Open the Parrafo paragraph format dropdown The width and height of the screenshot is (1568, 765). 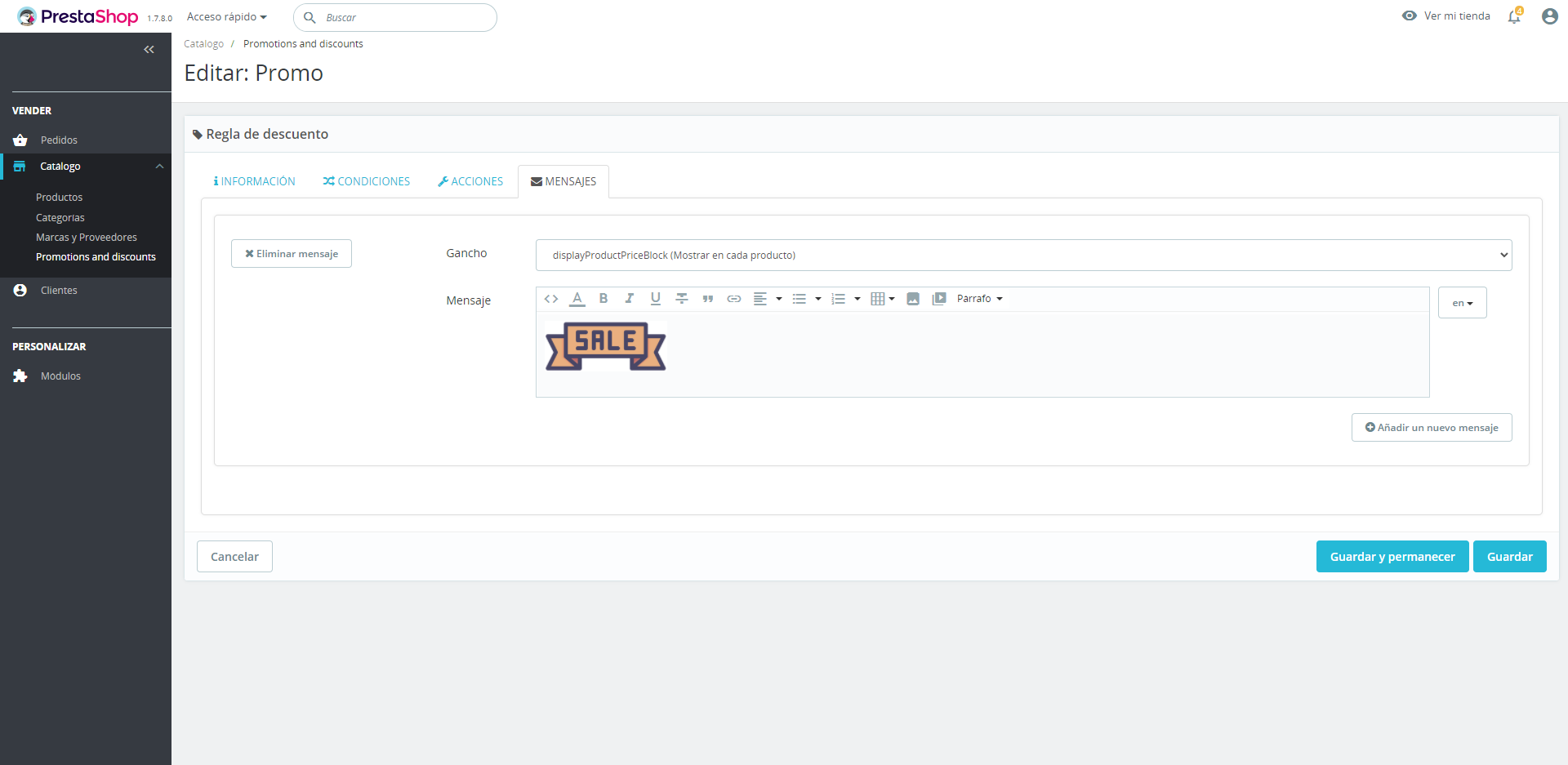[x=979, y=299]
